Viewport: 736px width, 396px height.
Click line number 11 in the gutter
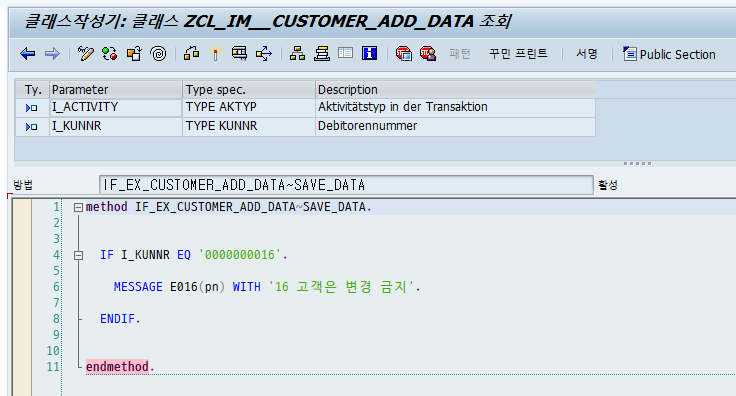click(x=53, y=366)
